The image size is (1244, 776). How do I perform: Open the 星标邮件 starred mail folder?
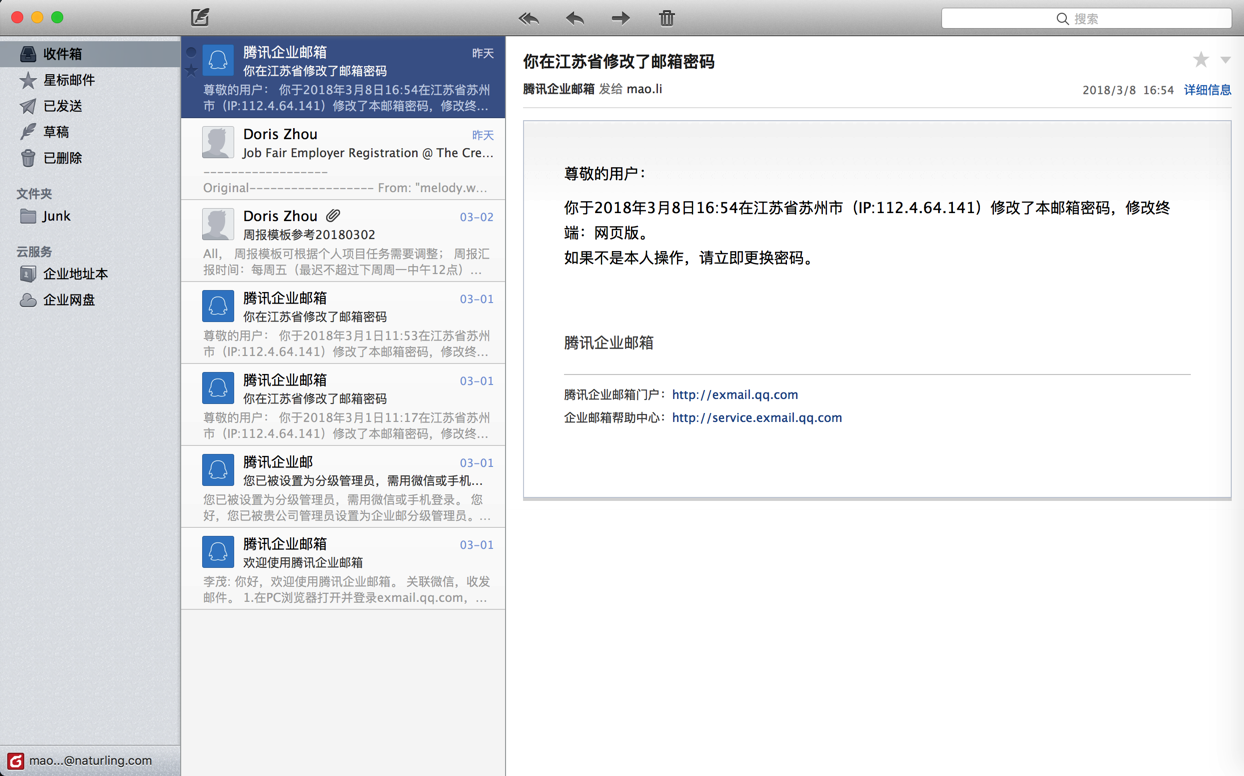(x=90, y=80)
